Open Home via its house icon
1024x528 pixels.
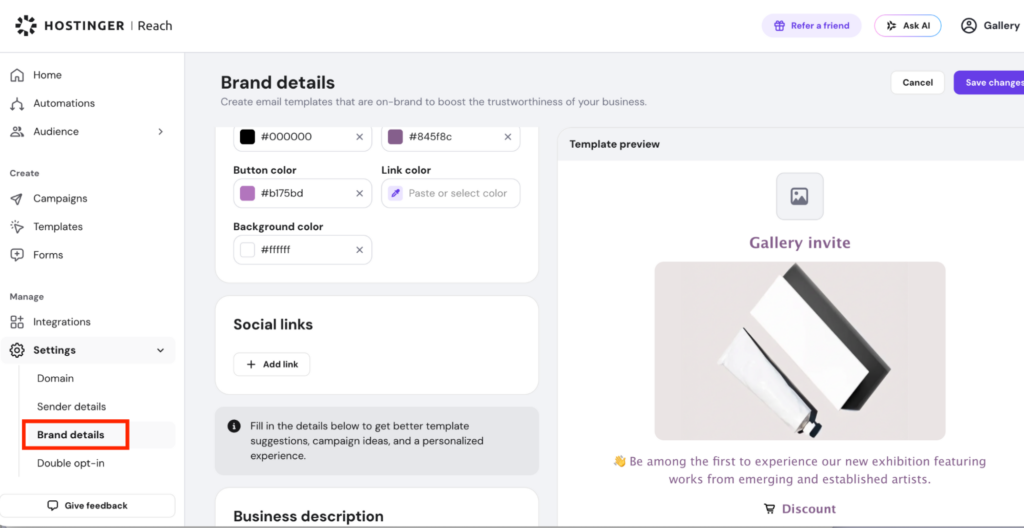click(x=18, y=75)
